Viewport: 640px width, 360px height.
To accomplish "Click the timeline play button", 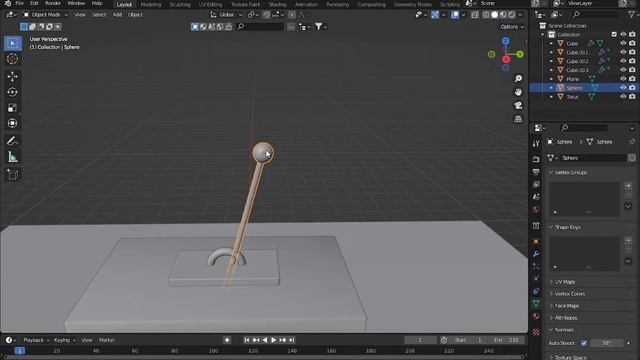I will (273, 340).
